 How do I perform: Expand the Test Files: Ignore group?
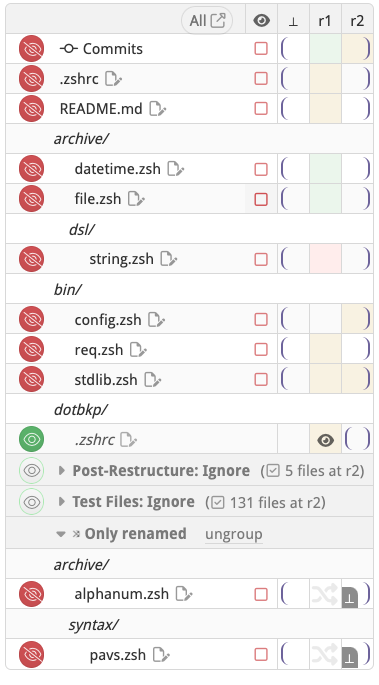(x=62, y=502)
